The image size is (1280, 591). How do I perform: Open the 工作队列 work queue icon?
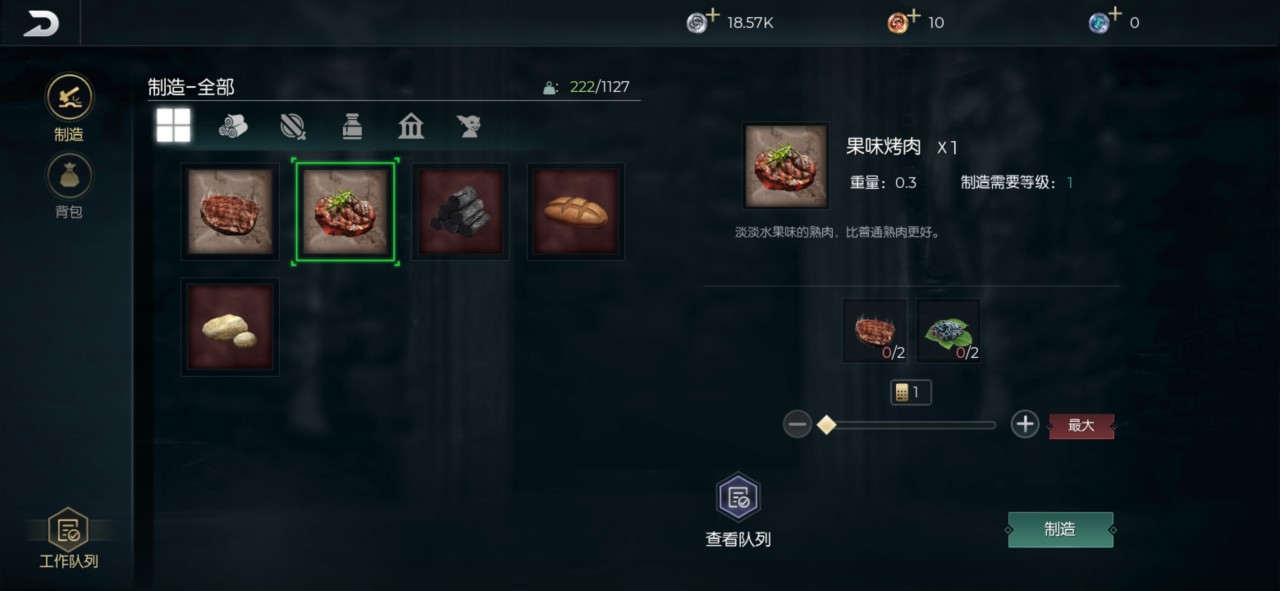tap(68, 529)
